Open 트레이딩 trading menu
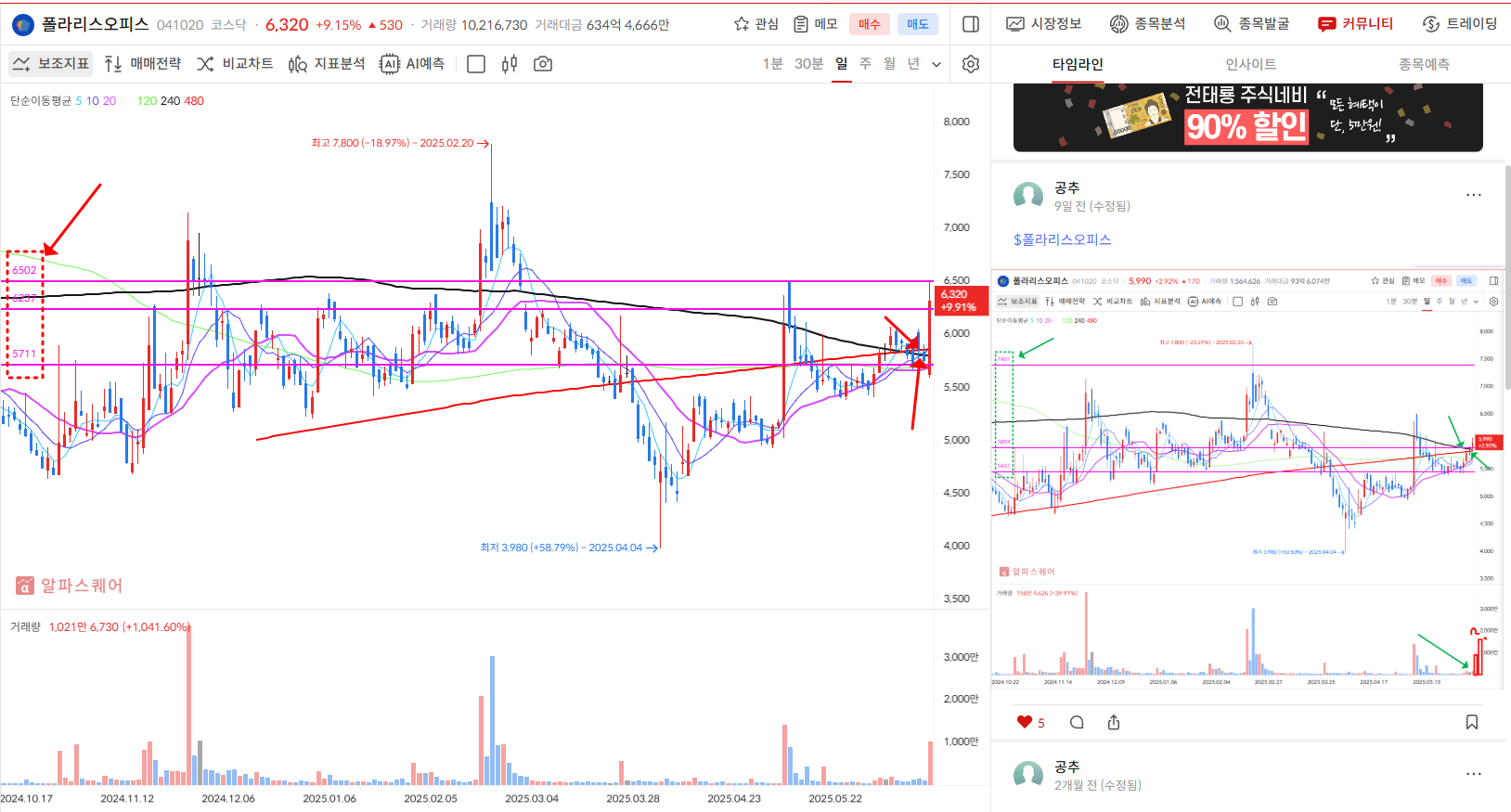 point(1460,24)
